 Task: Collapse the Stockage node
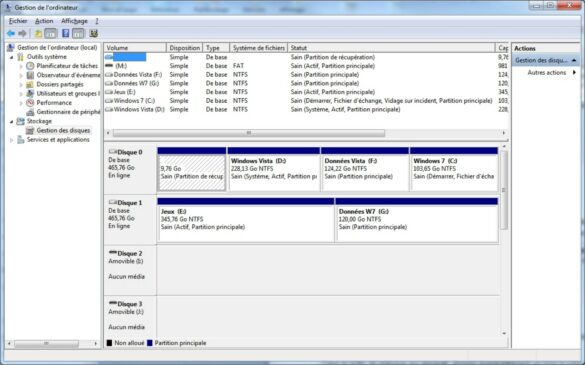coord(12,121)
